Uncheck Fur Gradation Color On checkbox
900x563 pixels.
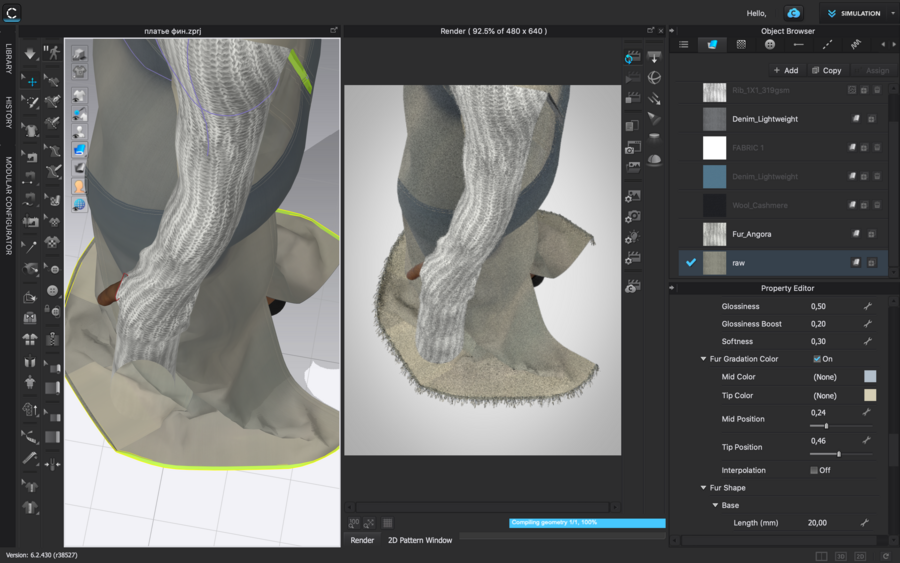pos(817,359)
